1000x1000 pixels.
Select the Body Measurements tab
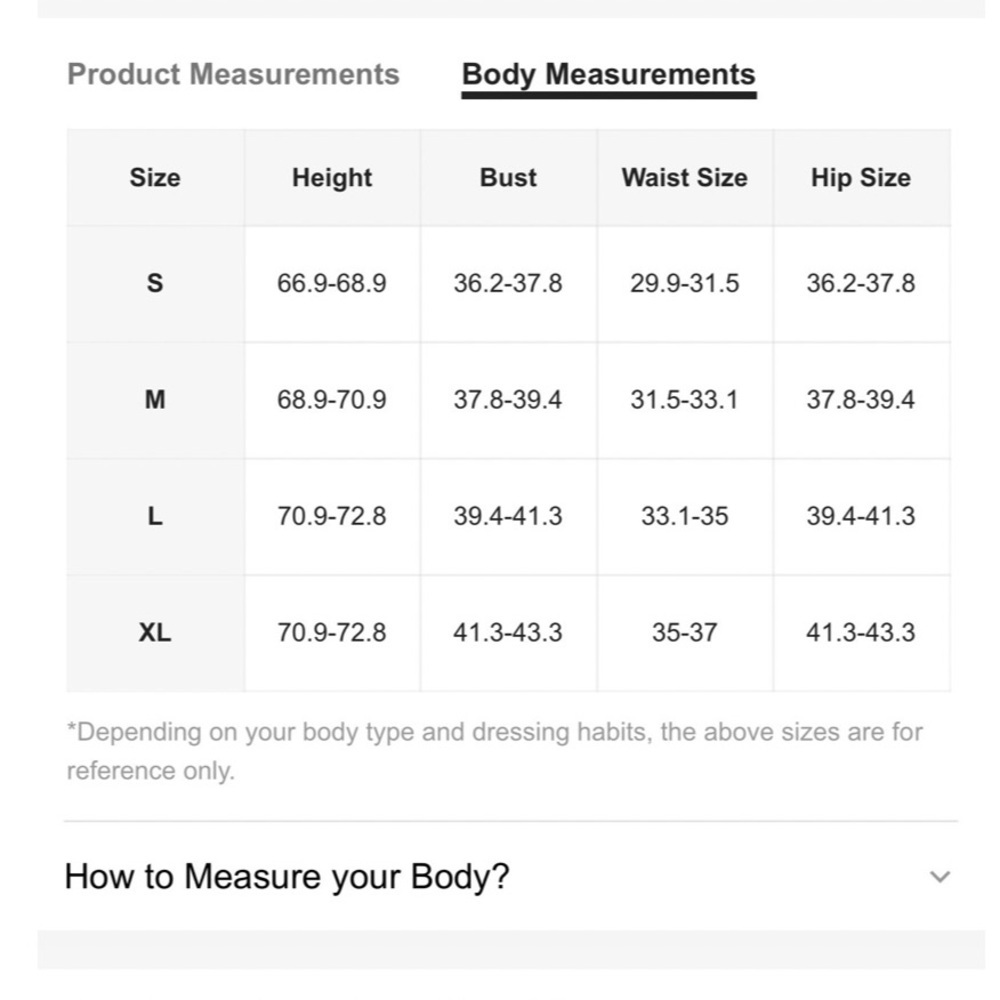point(609,75)
